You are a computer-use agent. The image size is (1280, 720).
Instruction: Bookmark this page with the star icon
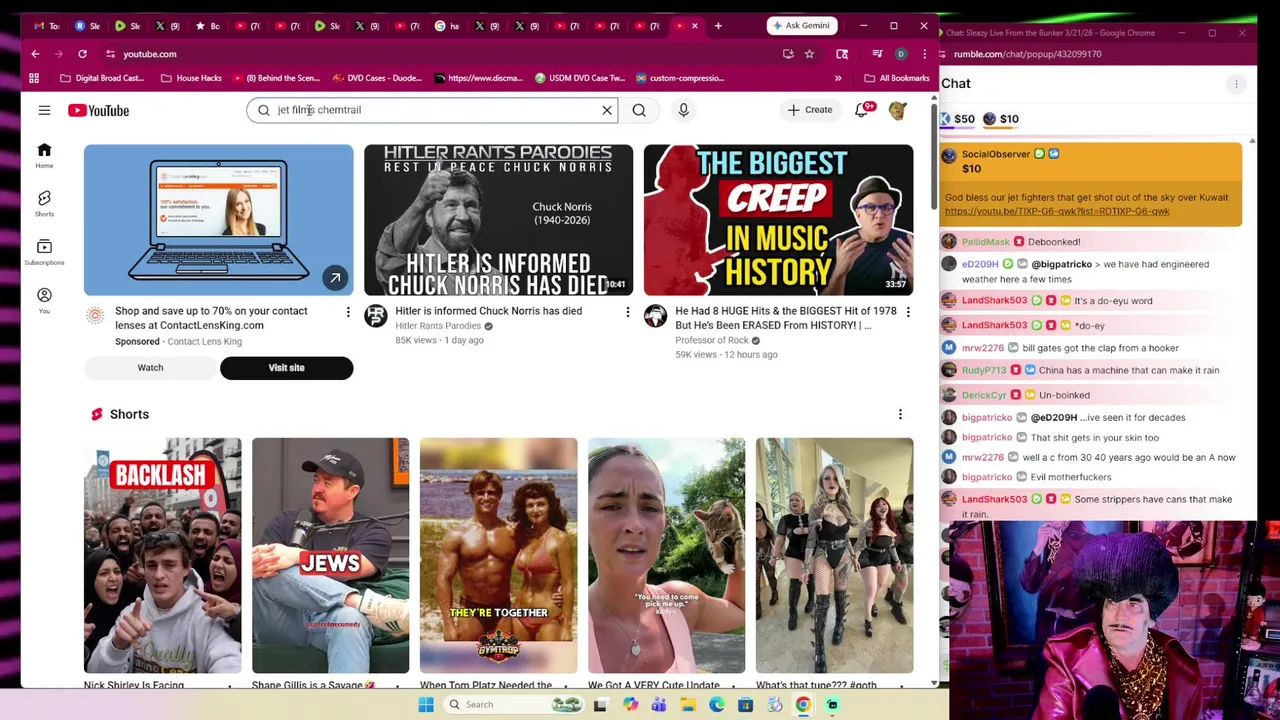coord(809,54)
